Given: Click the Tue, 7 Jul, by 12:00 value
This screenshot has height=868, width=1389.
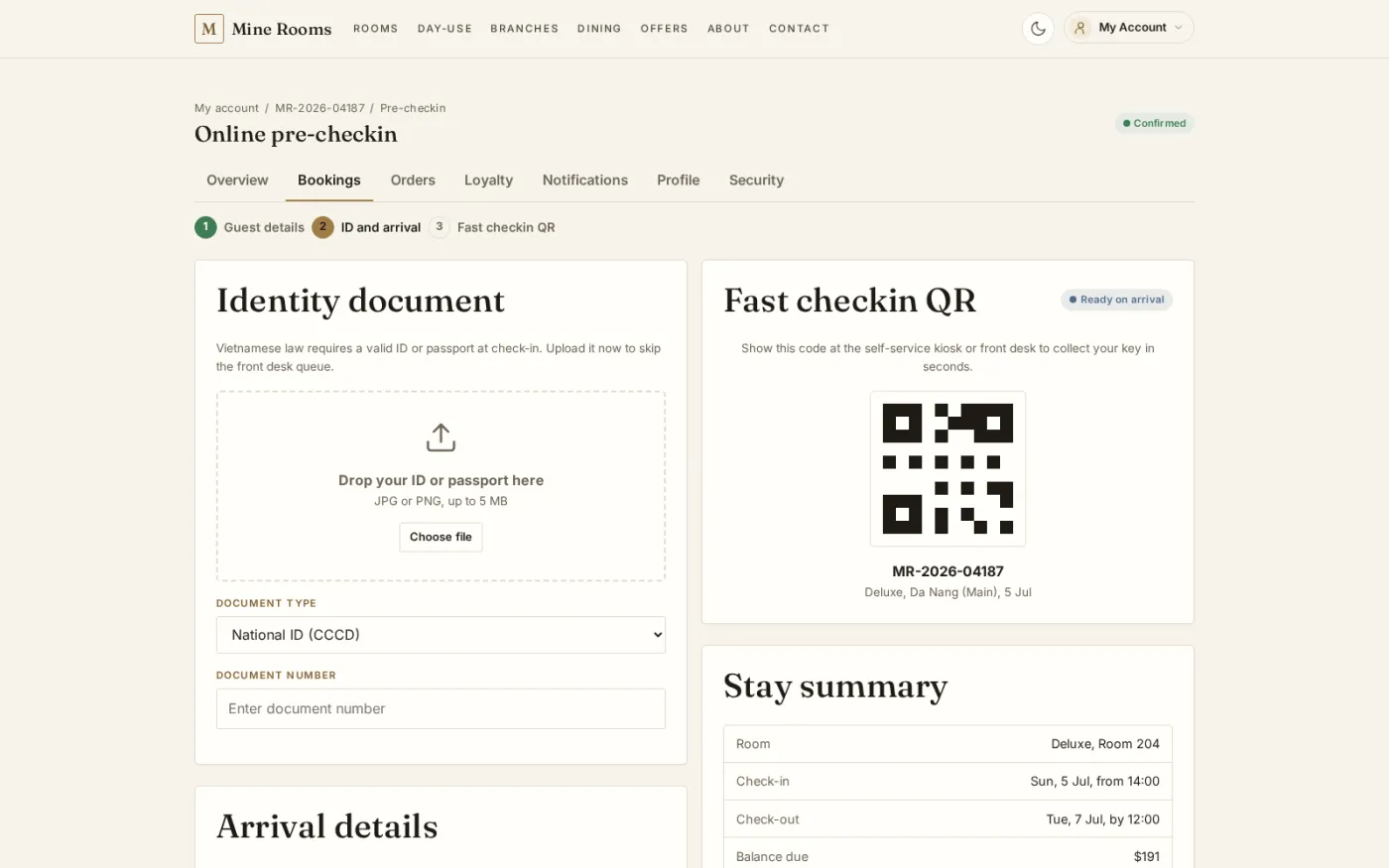Looking at the screenshot, I should pyautogui.click(x=1102, y=819).
